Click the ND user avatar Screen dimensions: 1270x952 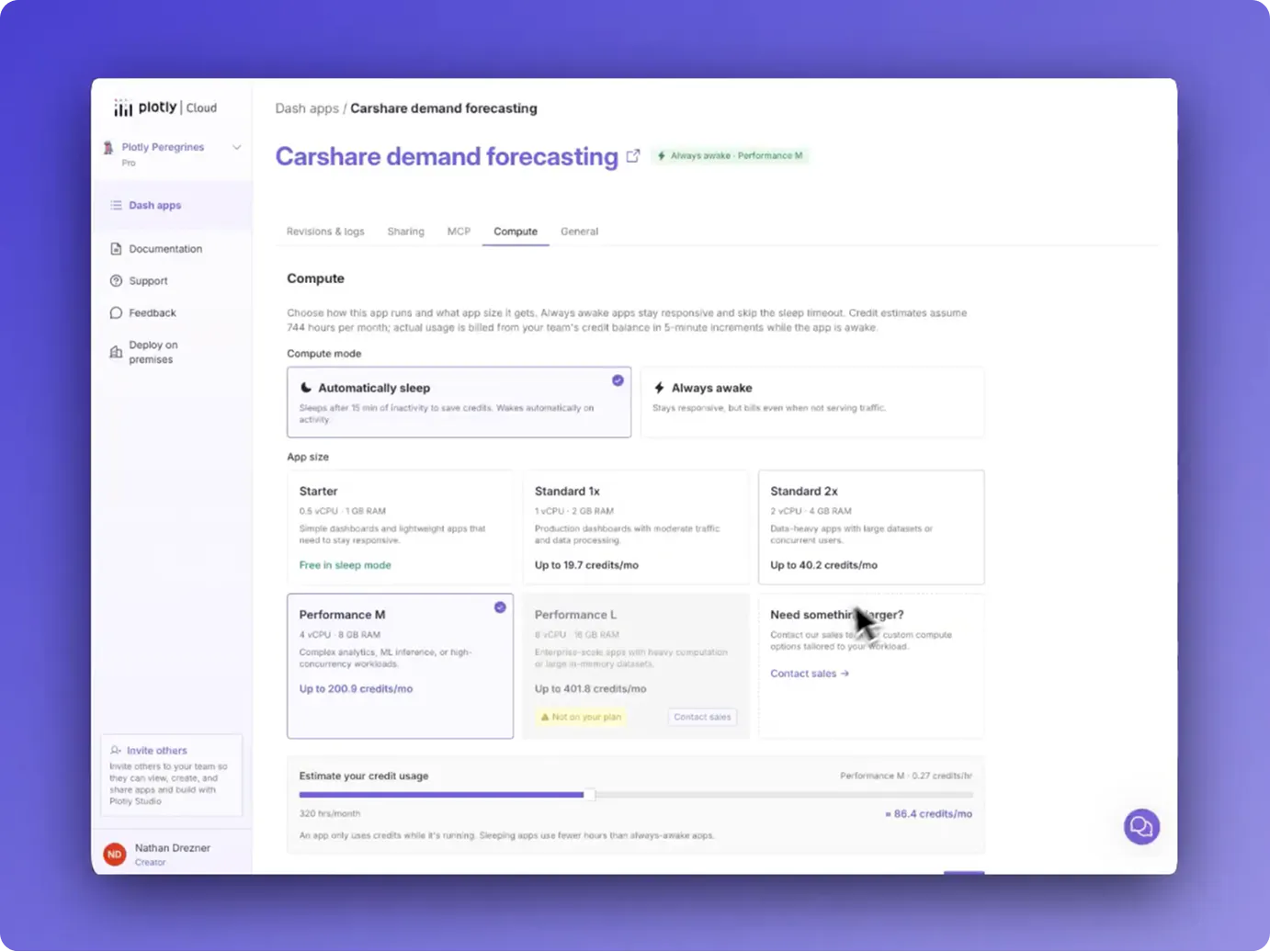tap(115, 855)
